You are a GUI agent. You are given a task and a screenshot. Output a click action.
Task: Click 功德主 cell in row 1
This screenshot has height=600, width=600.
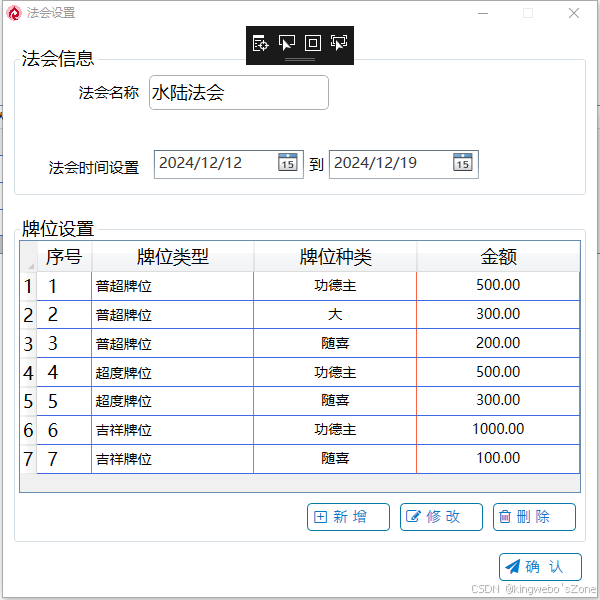pyautogui.click(x=335, y=286)
